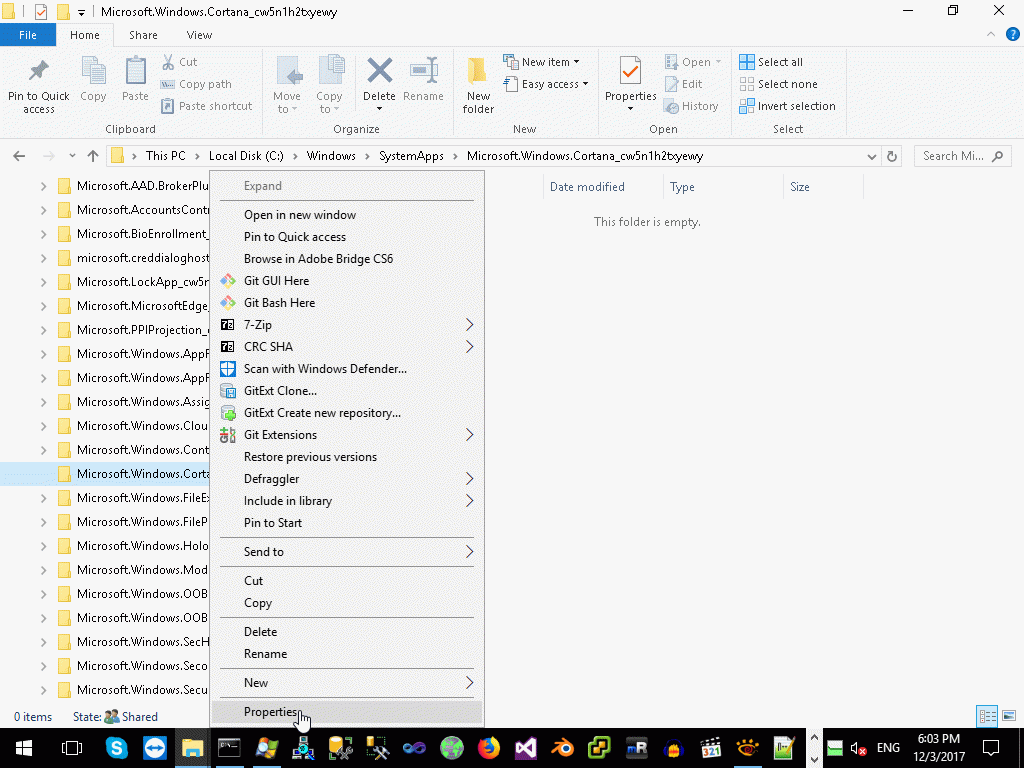This screenshot has height=768, width=1024.
Task: Click the Search box field
Action: click(x=962, y=156)
